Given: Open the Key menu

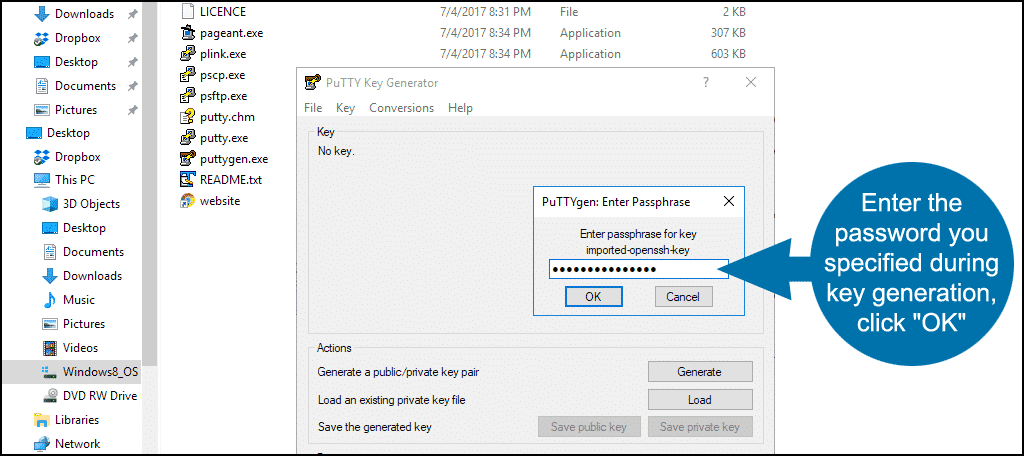Looking at the screenshot, I should [345, 108].
